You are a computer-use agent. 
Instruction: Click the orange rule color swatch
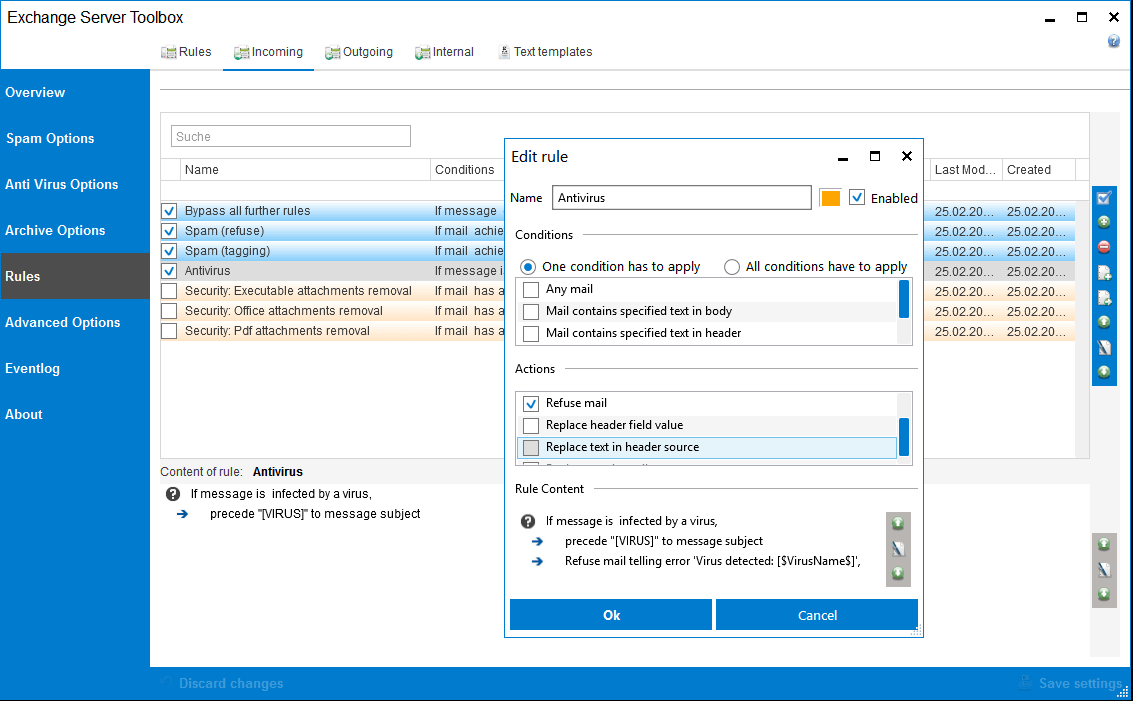(x=830, y=198)
